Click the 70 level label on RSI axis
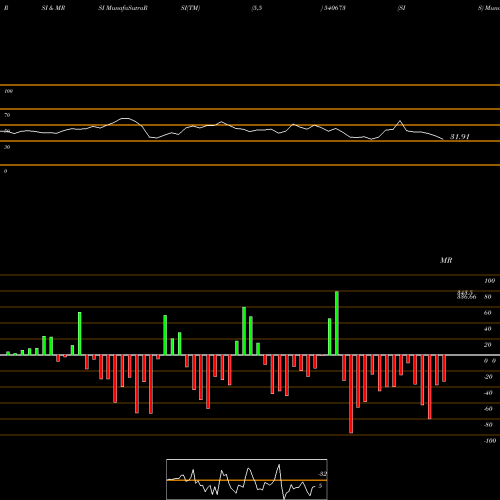The width and height of the screenshot is (500, 500). [7, 115]
